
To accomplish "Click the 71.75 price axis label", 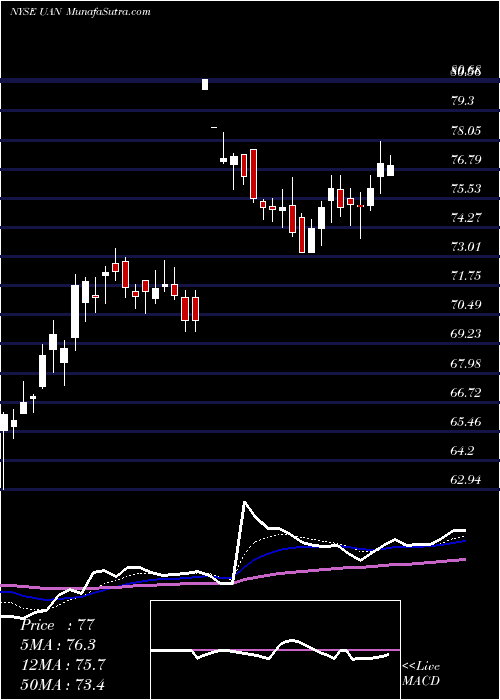I will tap(466, 276).
